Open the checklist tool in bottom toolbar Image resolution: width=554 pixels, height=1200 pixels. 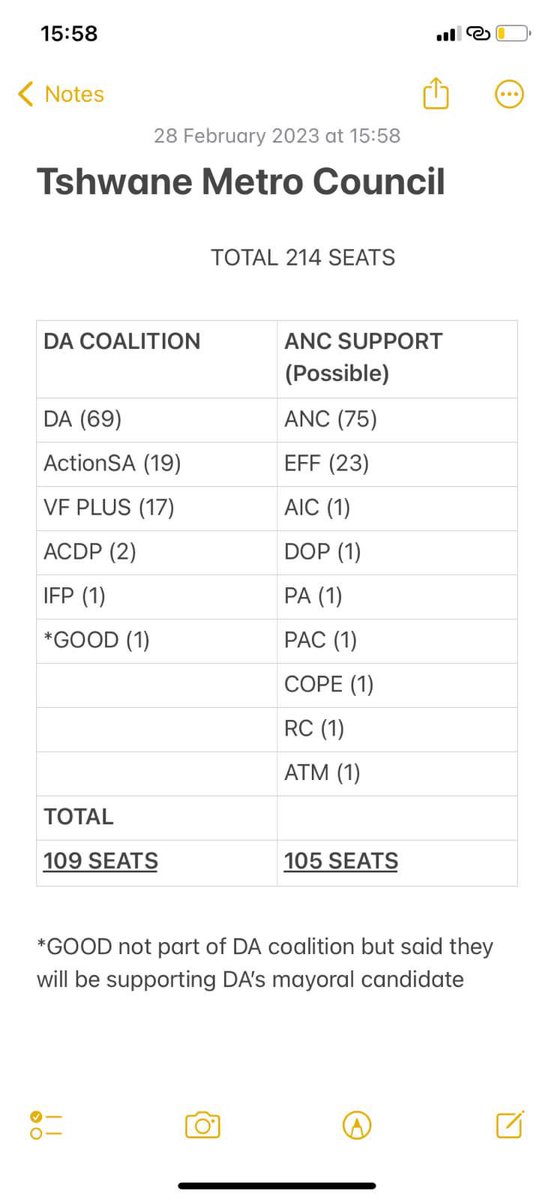46,1125
